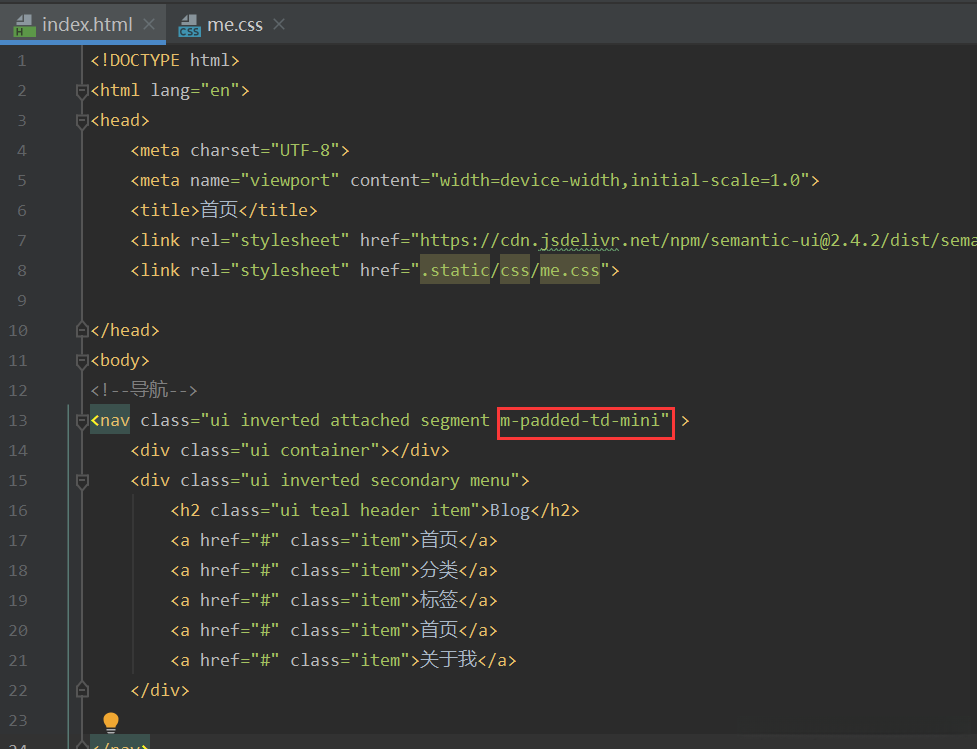The width and height of the screenshot is (977, 749).
Task: Collapse the opening head tag fold marker
Action: 82,121
